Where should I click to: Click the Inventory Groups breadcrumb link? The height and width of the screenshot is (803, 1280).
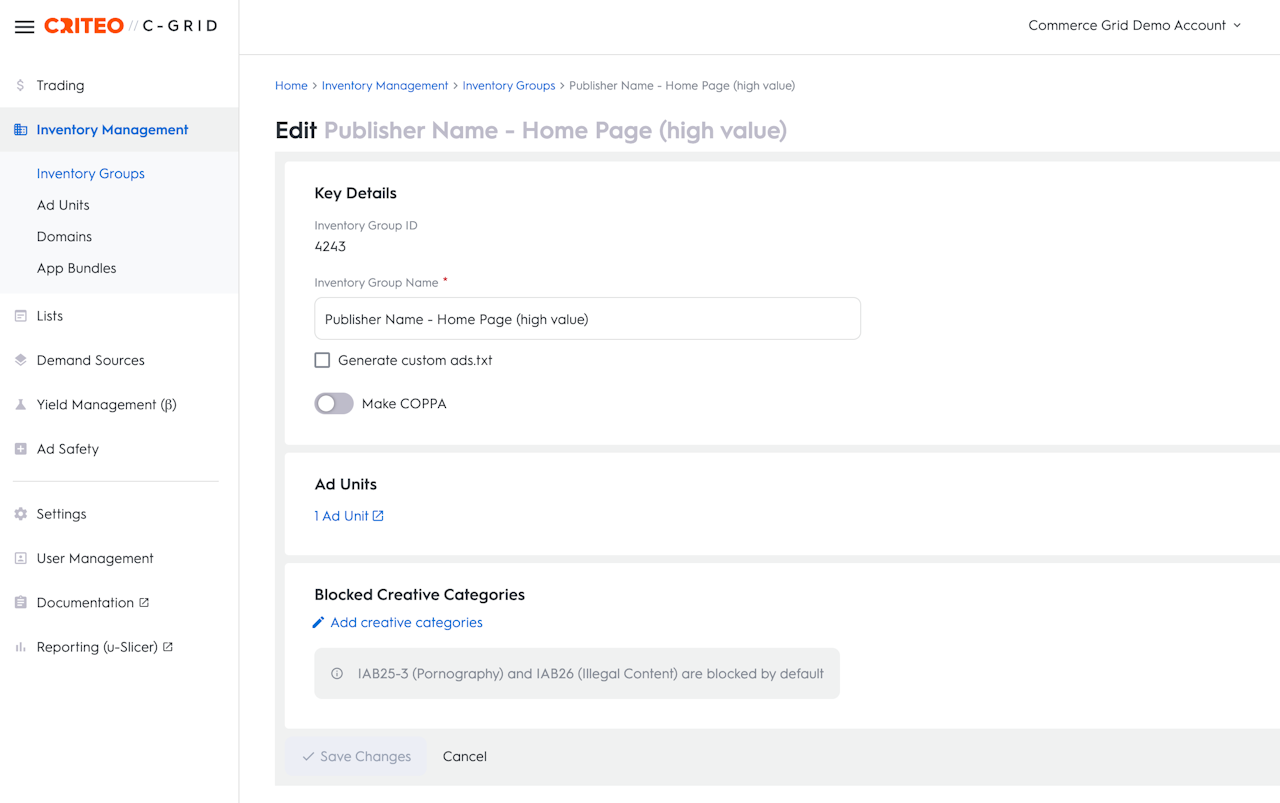tap(508, 86)
